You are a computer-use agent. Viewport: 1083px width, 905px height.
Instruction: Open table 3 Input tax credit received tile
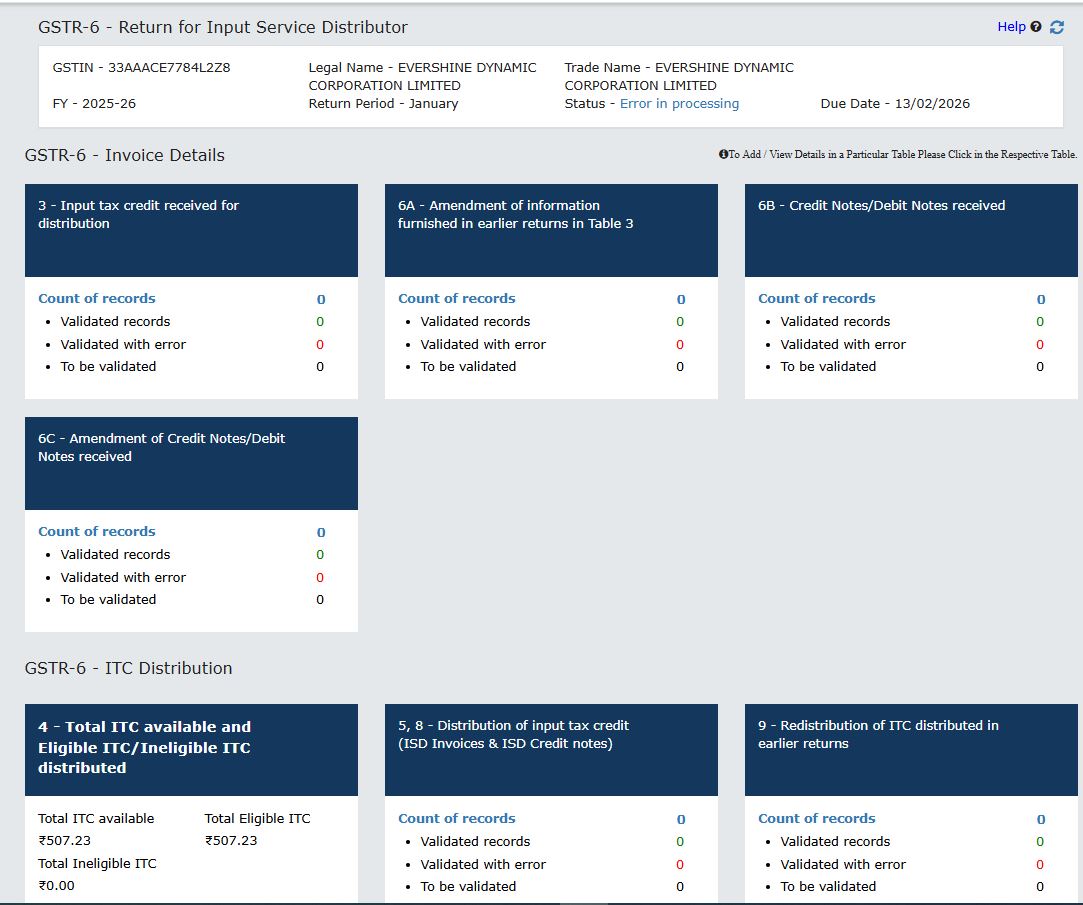coord(191,230)
